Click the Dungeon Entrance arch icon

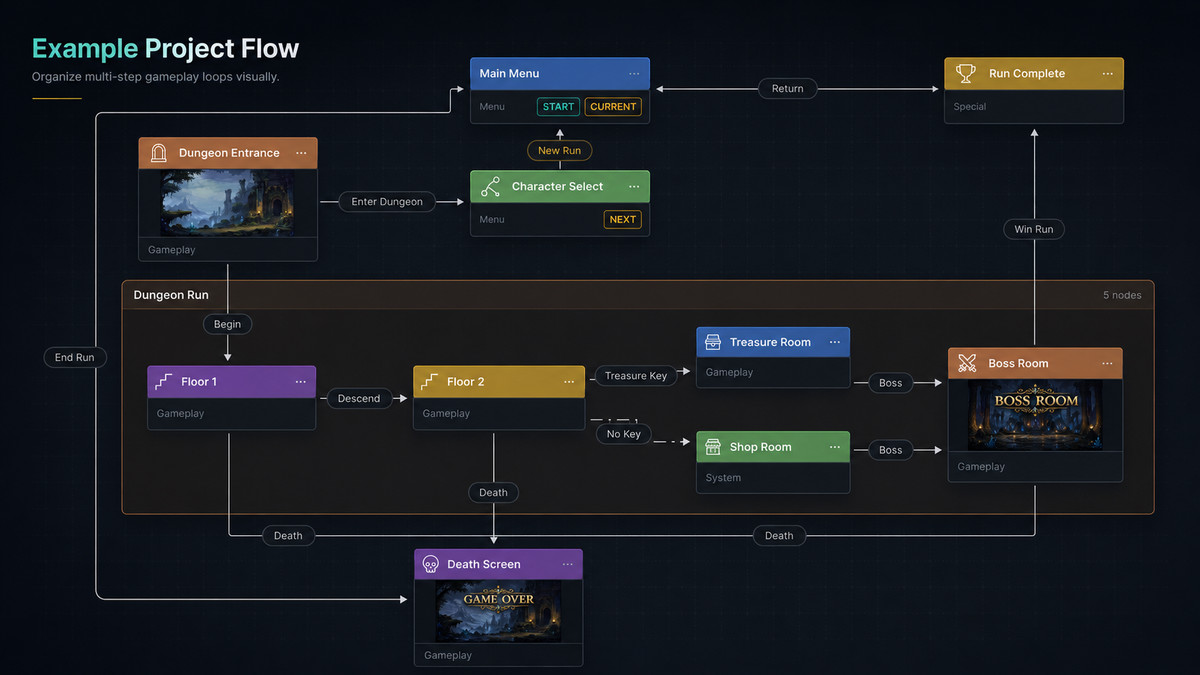[x=158, y=153]
